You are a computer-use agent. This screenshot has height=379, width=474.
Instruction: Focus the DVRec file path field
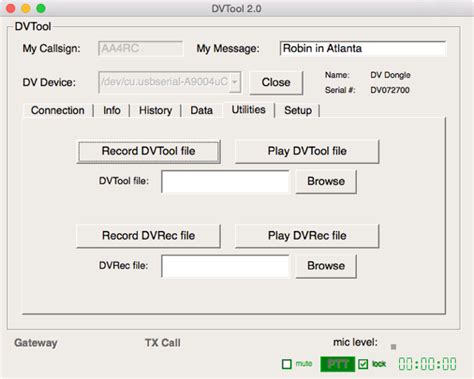tap(225, 266)
